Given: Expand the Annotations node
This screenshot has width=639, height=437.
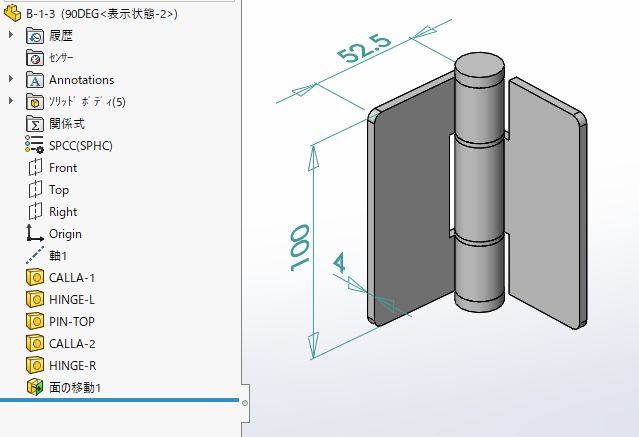Looking at the screenshot, I should tap(11, 79).
